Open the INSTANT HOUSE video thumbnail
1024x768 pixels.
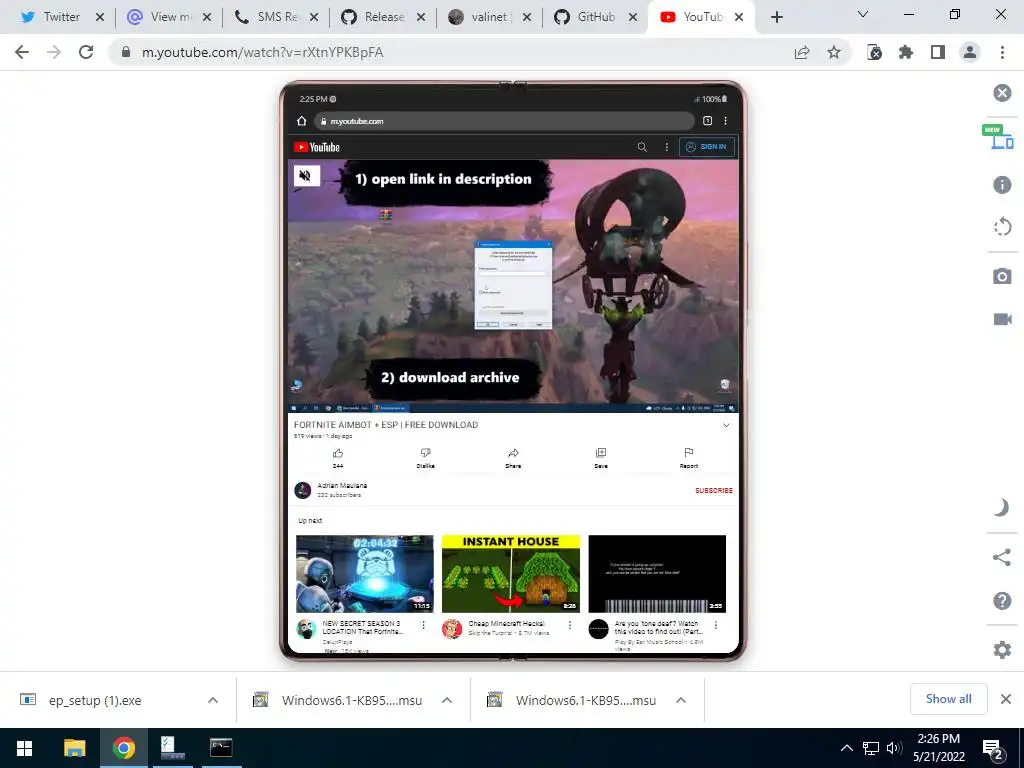click(x=511, y=574)
